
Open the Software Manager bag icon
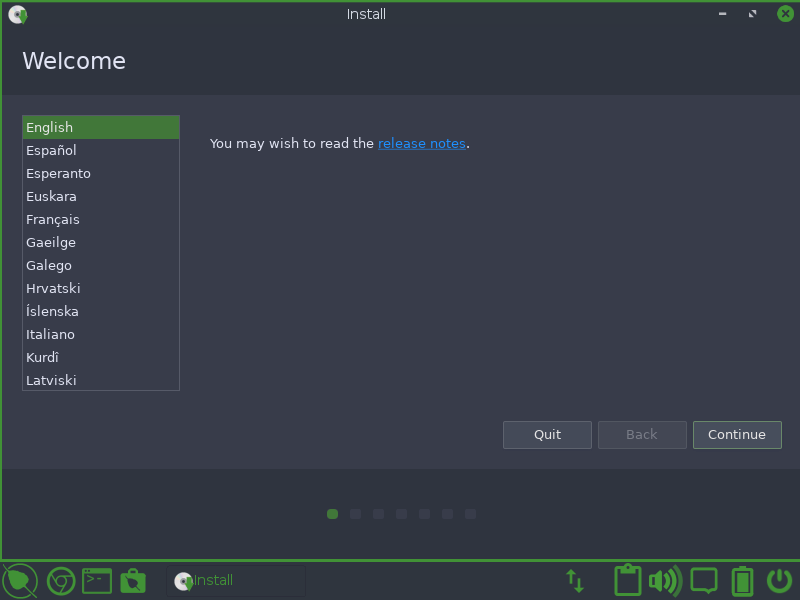(133, 581)
